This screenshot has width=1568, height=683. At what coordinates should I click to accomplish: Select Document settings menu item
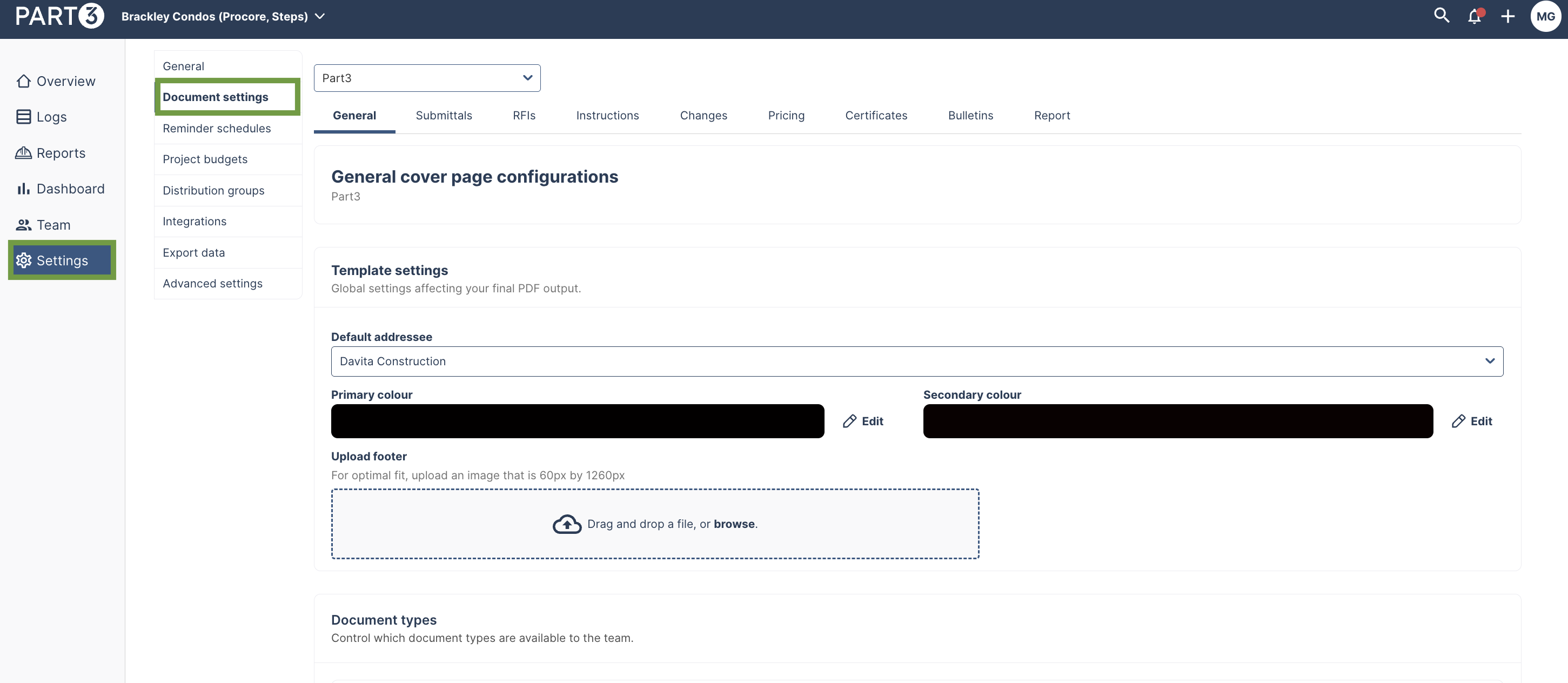point(228,97)
